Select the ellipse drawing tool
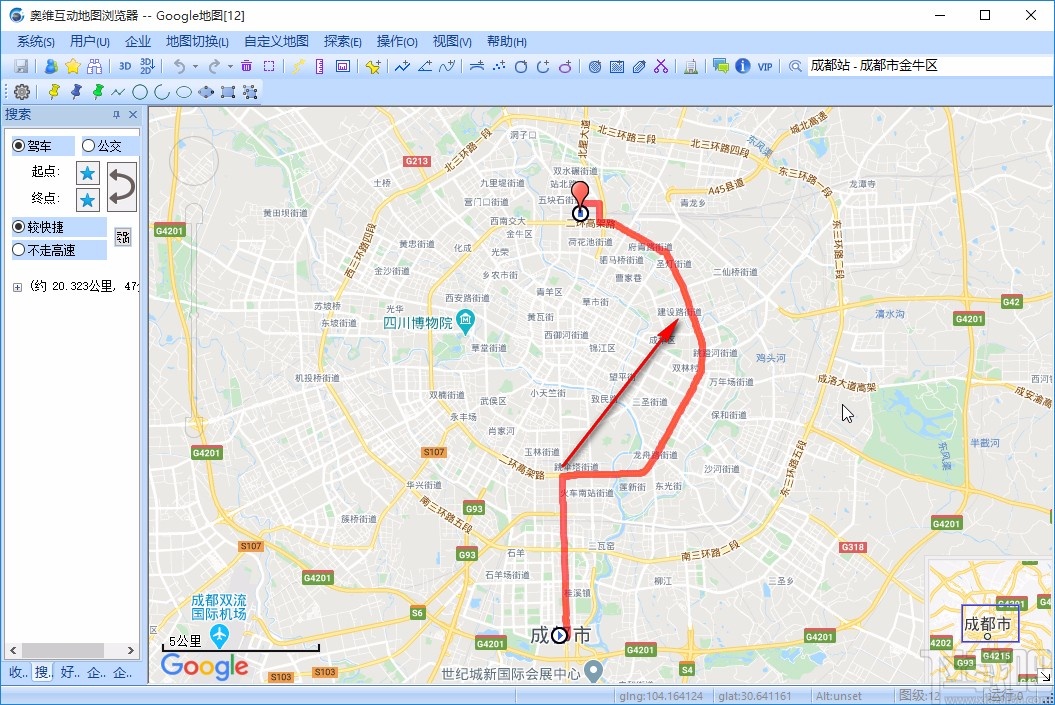The width and height of the screenshot is (1055, 705). (184, 92)
